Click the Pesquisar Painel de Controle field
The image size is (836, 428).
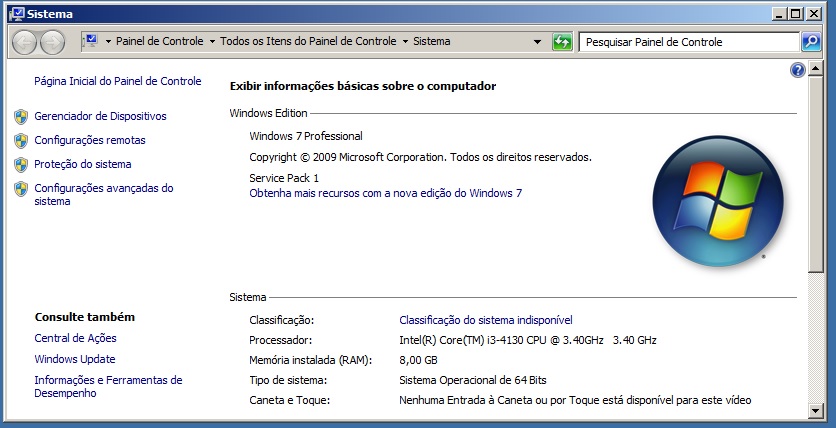[x=688, y=42]
